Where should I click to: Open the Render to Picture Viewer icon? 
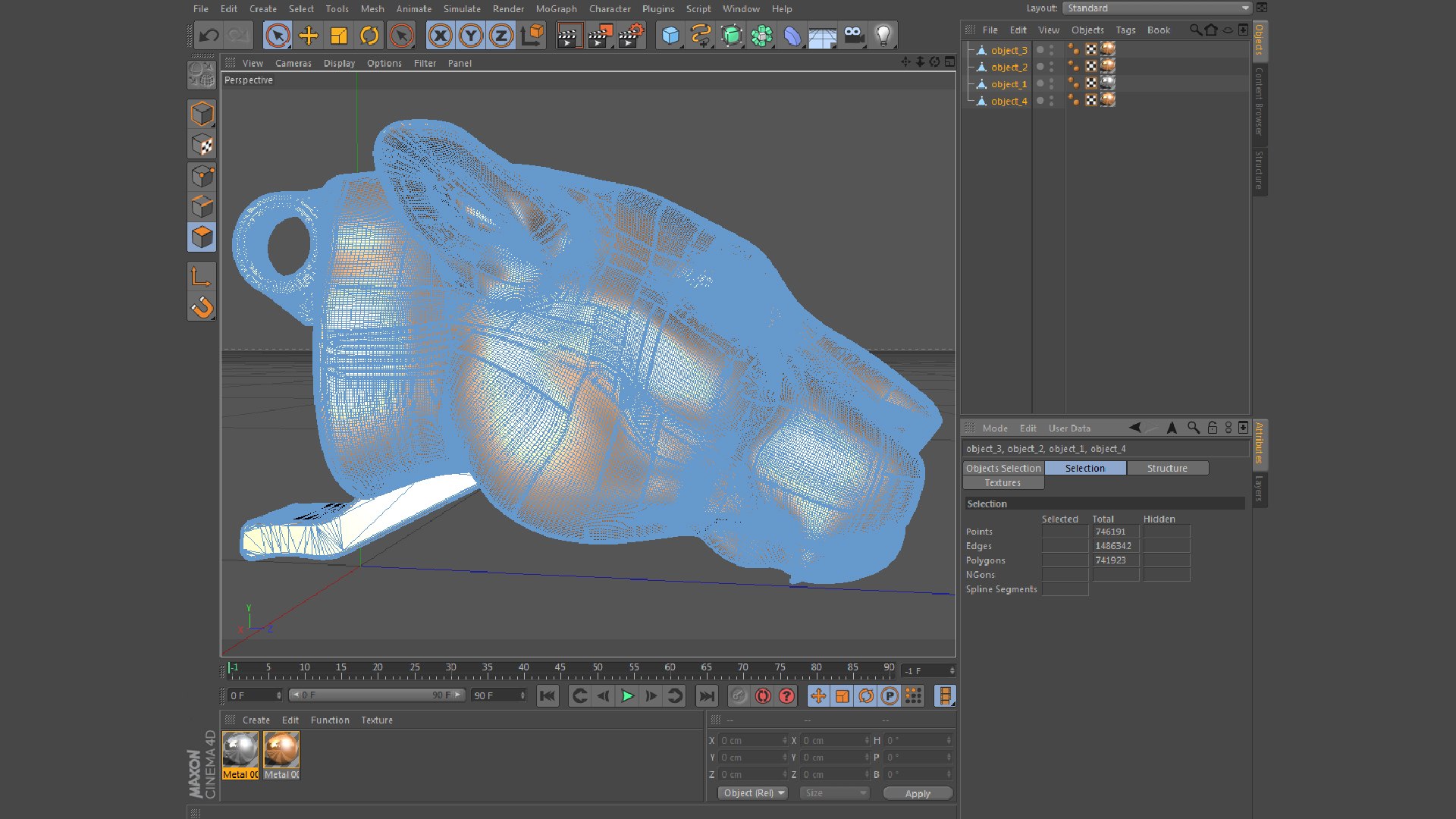click(600, 36)
